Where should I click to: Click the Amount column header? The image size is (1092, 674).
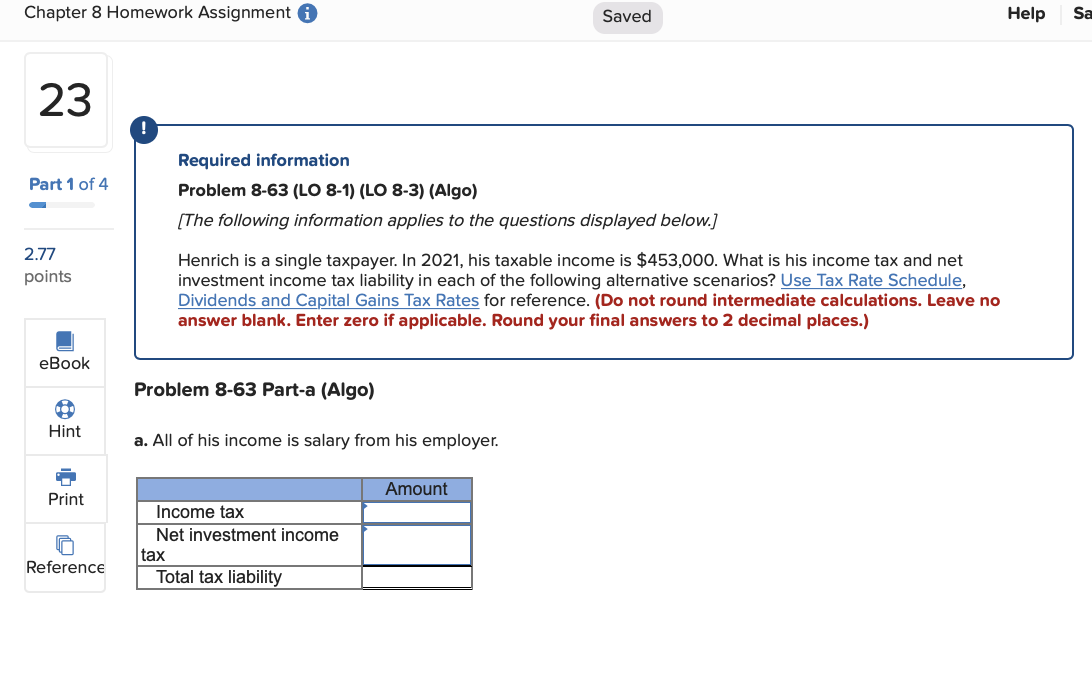pos(416,488)
